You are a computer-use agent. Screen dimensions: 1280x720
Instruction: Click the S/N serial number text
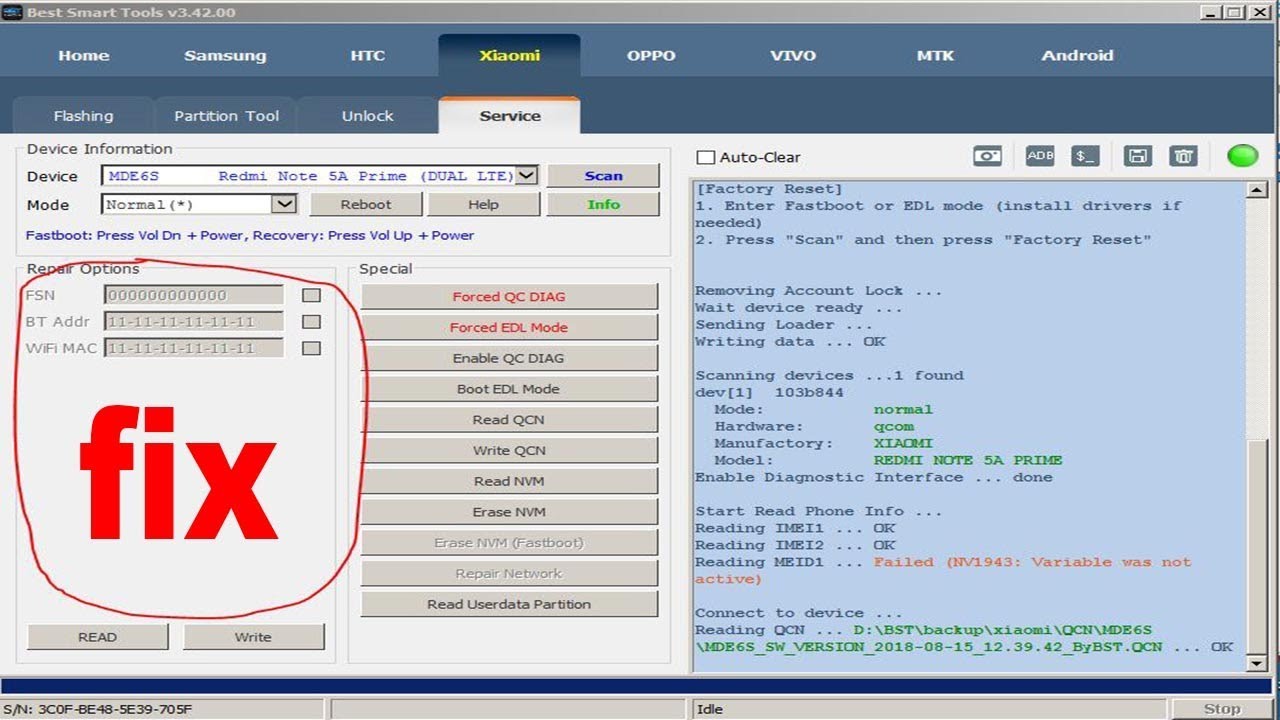pos(97,709)
